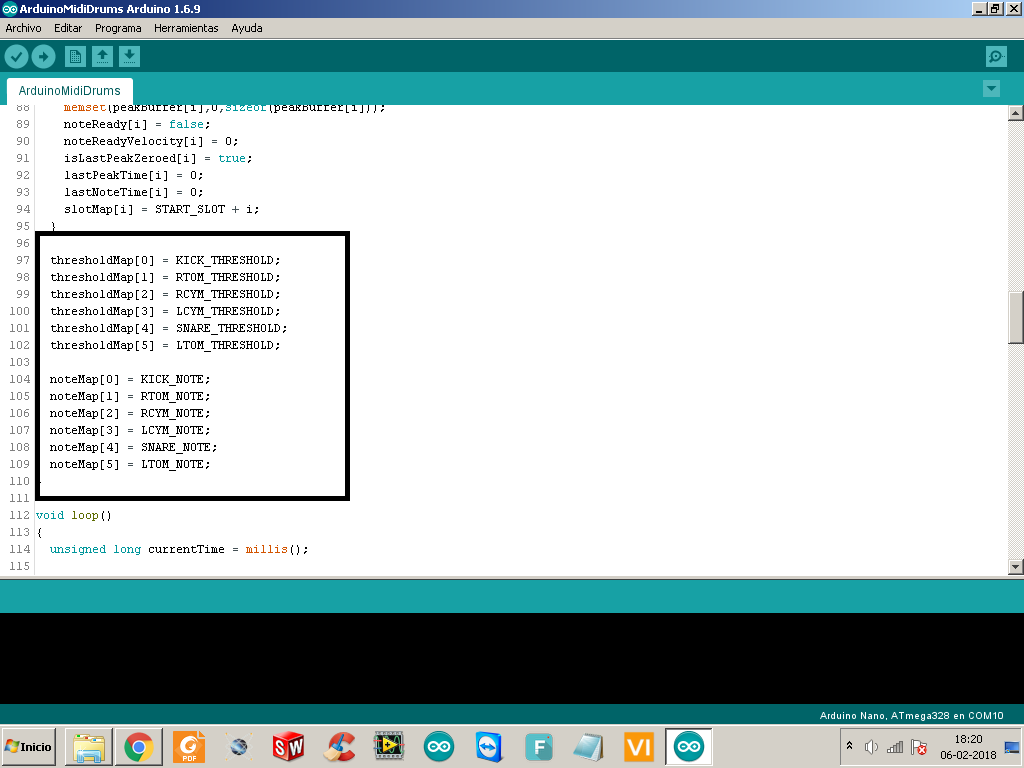
Task: Upload the sketch with the arrow button
Action: (x=43, y=56)
